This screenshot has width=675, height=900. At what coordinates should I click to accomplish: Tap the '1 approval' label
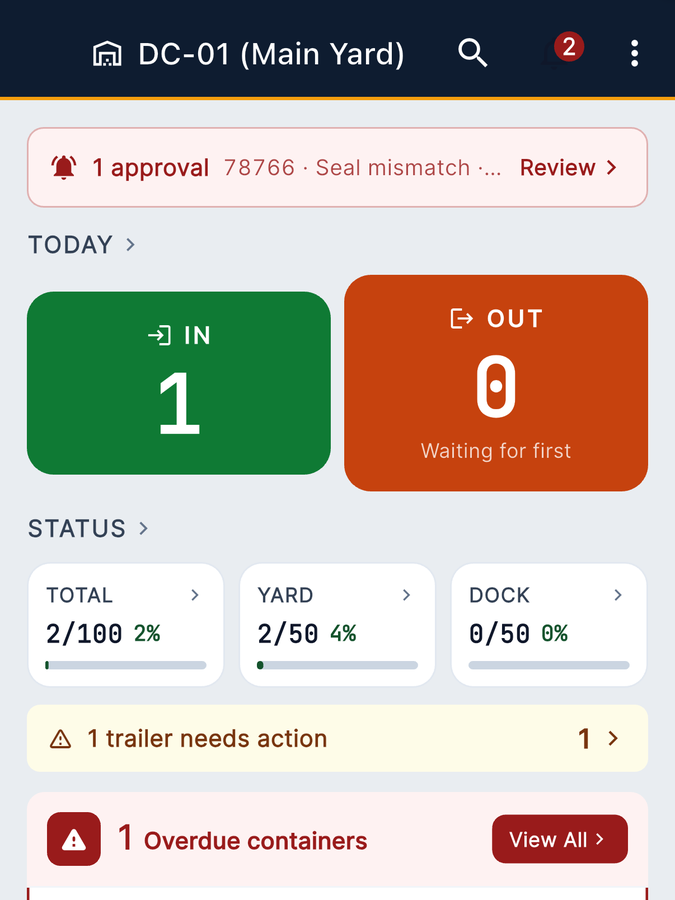point(151,168)
